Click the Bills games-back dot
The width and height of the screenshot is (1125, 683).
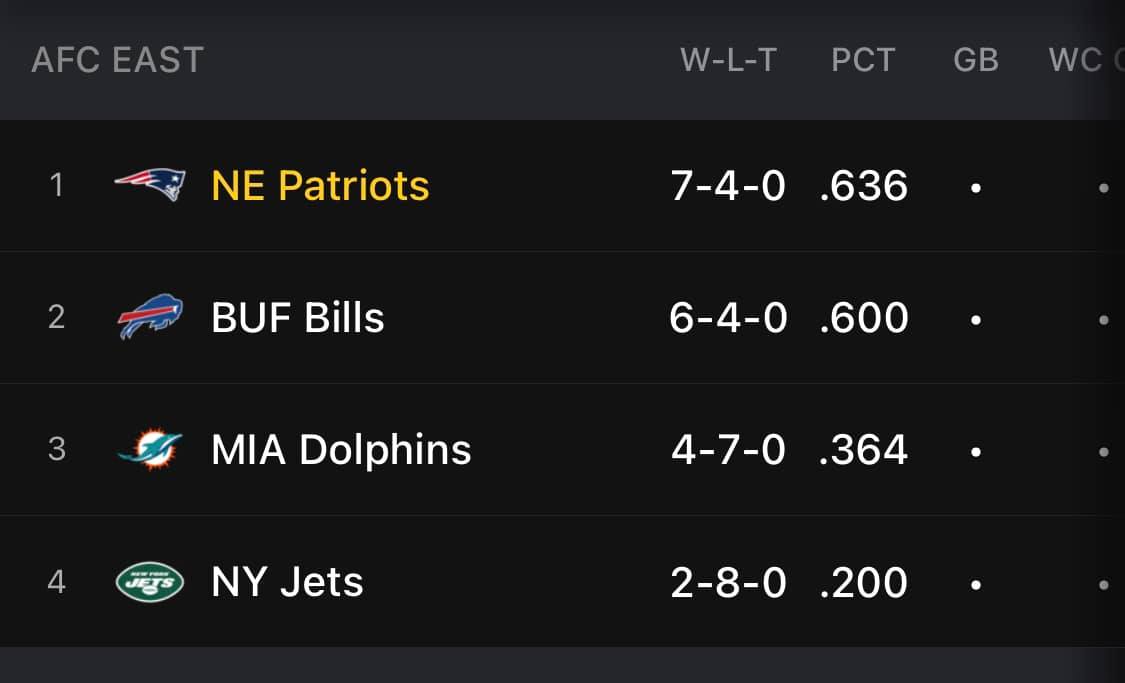[976, 320]
